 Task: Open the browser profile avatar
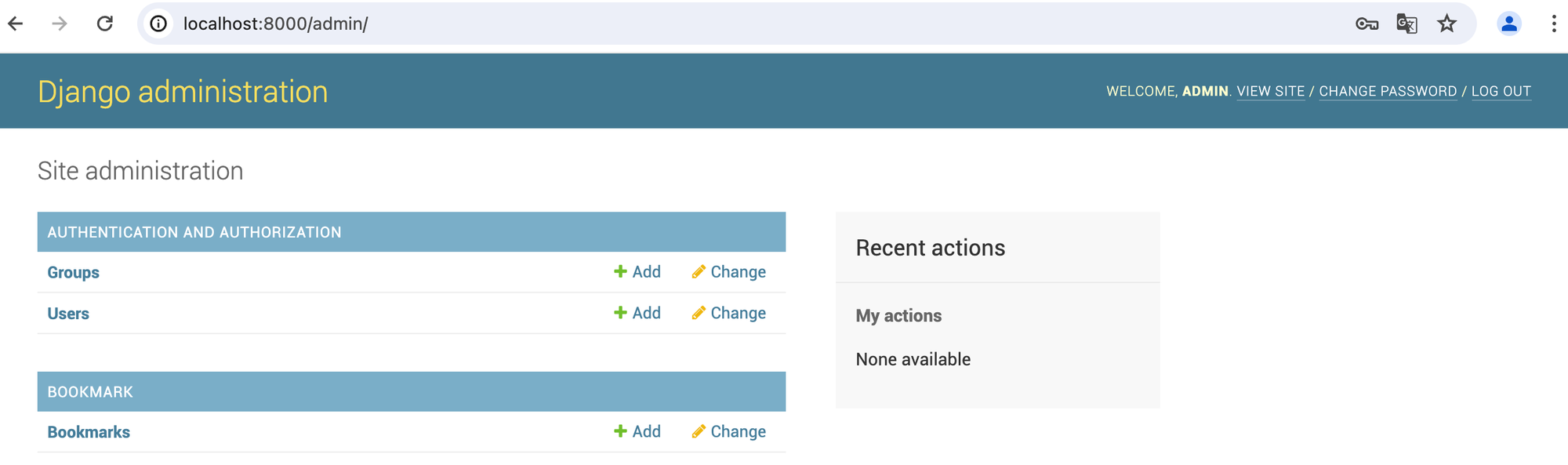1508,24
